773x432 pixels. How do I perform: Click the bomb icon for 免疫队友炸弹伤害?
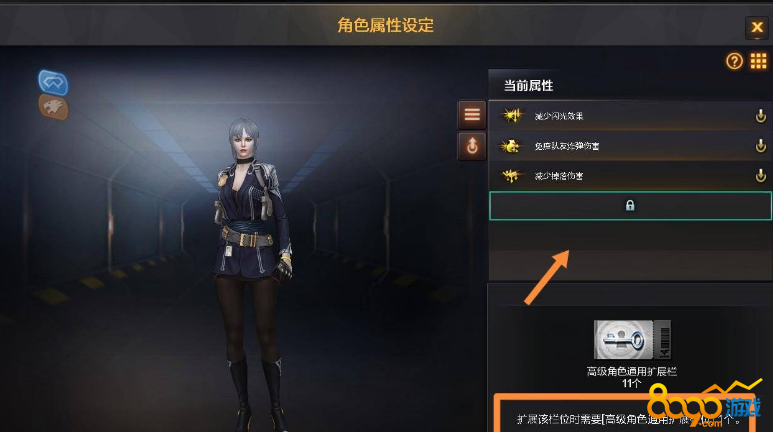511,146
